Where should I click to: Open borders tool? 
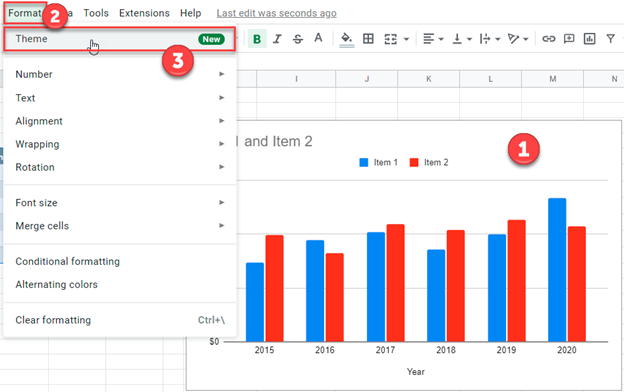[369, 39]
